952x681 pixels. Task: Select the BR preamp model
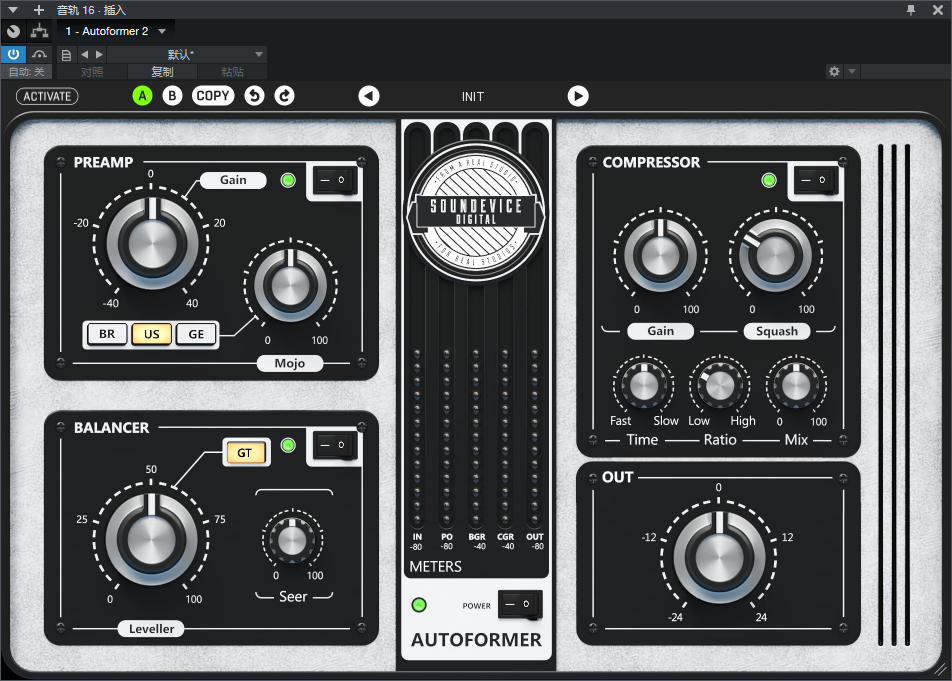pos(107,334)
